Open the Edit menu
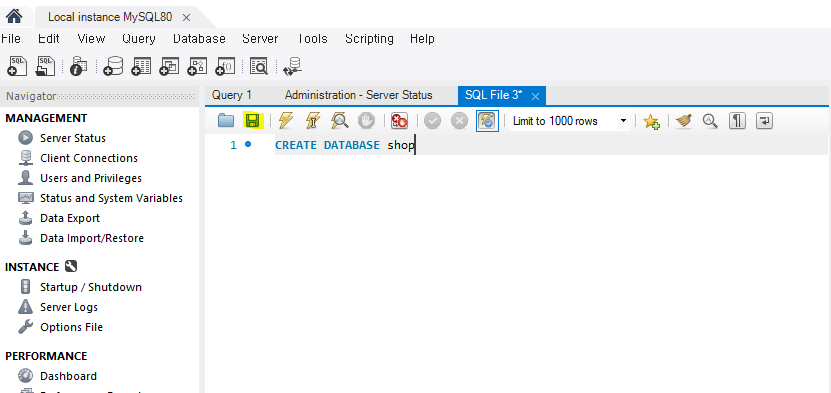831x393 pixels. pos(49,39)
